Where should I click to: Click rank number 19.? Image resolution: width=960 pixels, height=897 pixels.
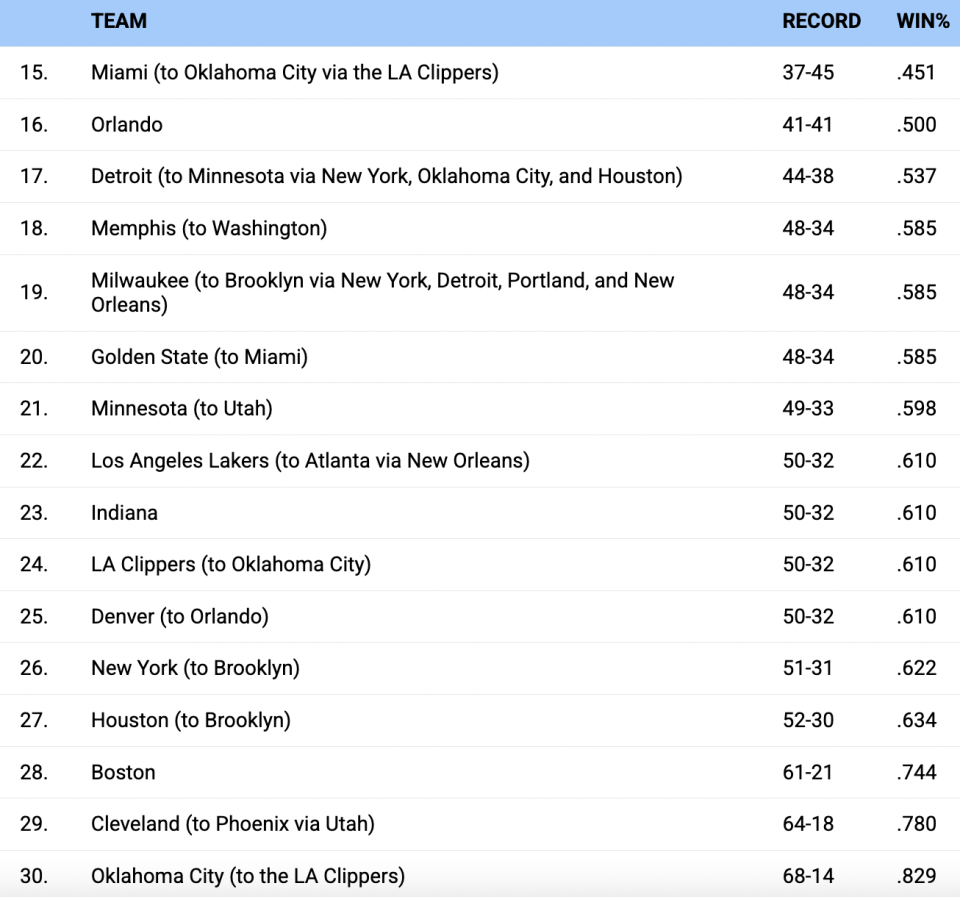pyautogui.click(x=34, y=292)
